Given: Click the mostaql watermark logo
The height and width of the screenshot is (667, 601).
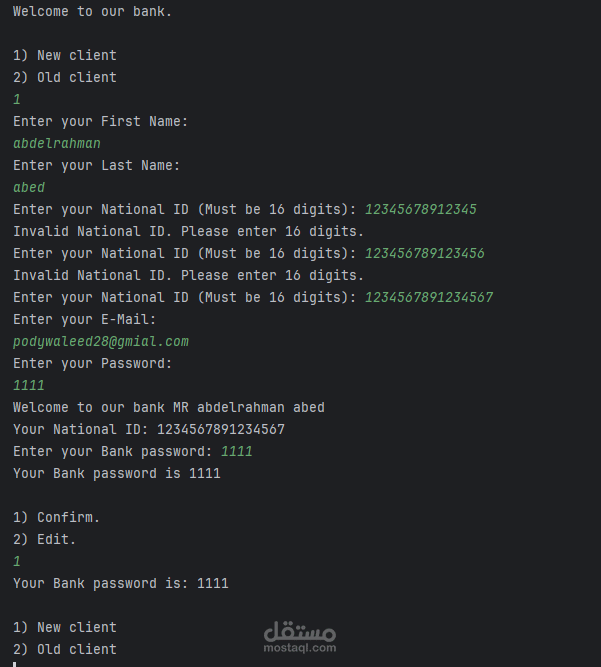Looking at the screenshot, I should pyautogui.click(x=300, y=636).
